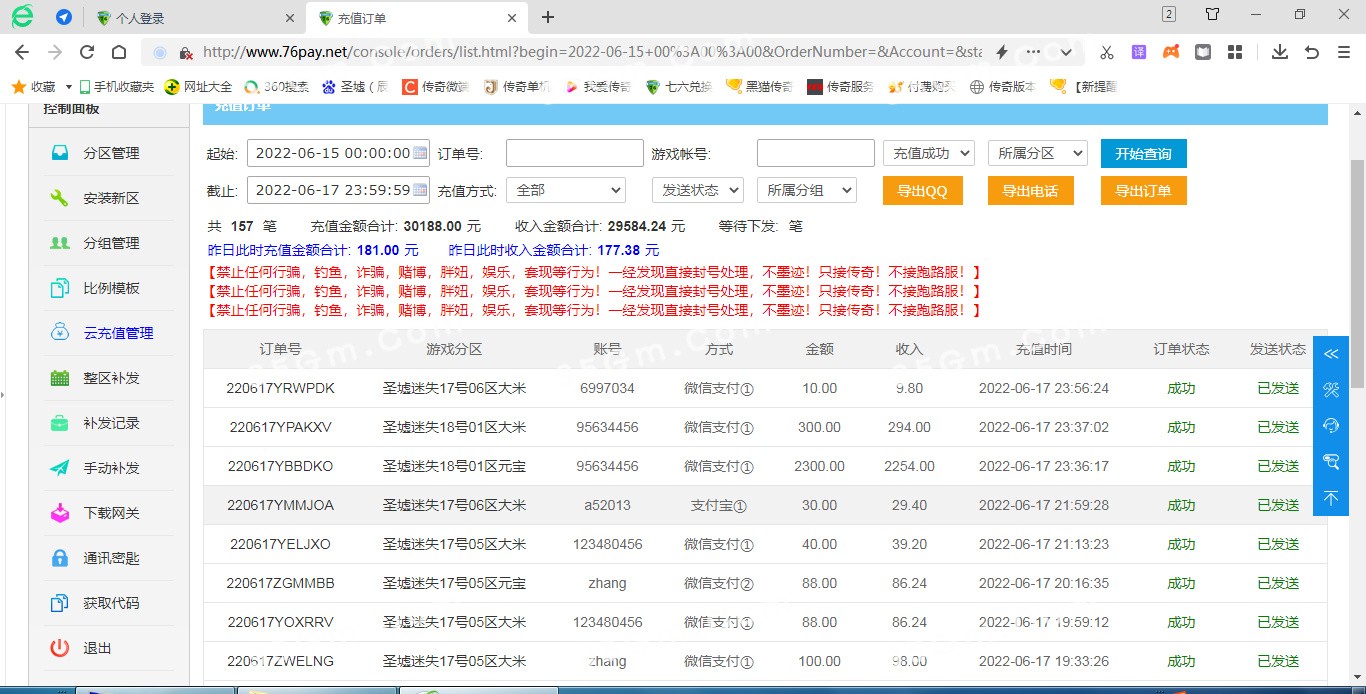Viewport: 1366px width, 694px height.
Task: Click the browser home icon
Action: (x=119, y=52)
